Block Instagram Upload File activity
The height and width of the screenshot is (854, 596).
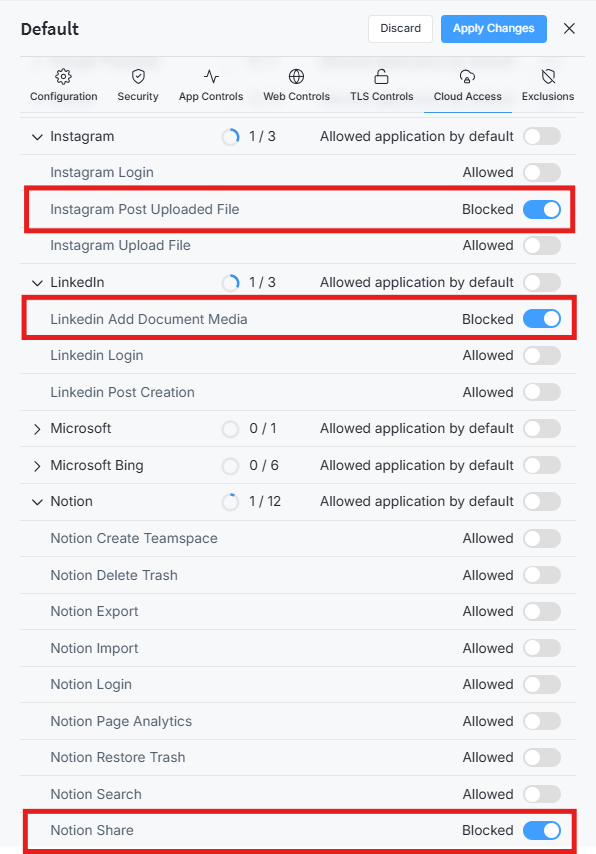[x=542, y=245]
